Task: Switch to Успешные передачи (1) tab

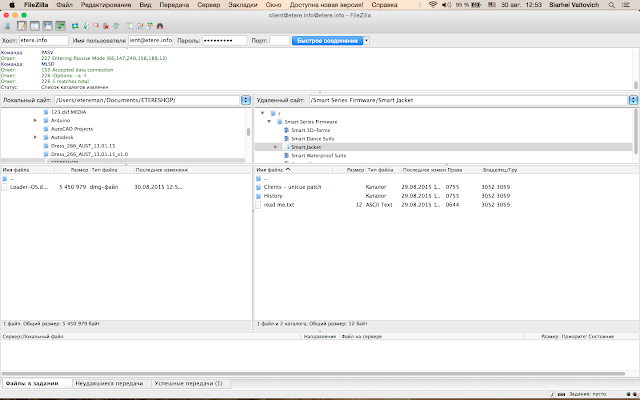Action: point(190,383)
